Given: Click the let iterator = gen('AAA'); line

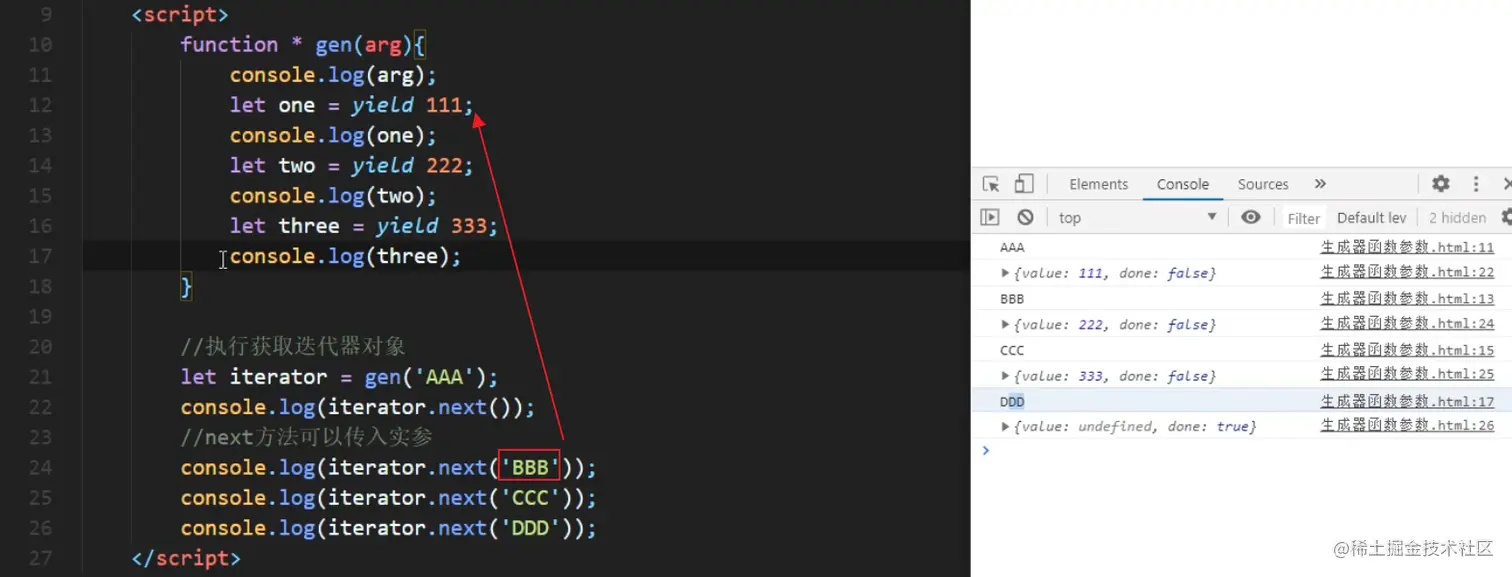Looking at the screenshot, I should [x=339, y=377].
